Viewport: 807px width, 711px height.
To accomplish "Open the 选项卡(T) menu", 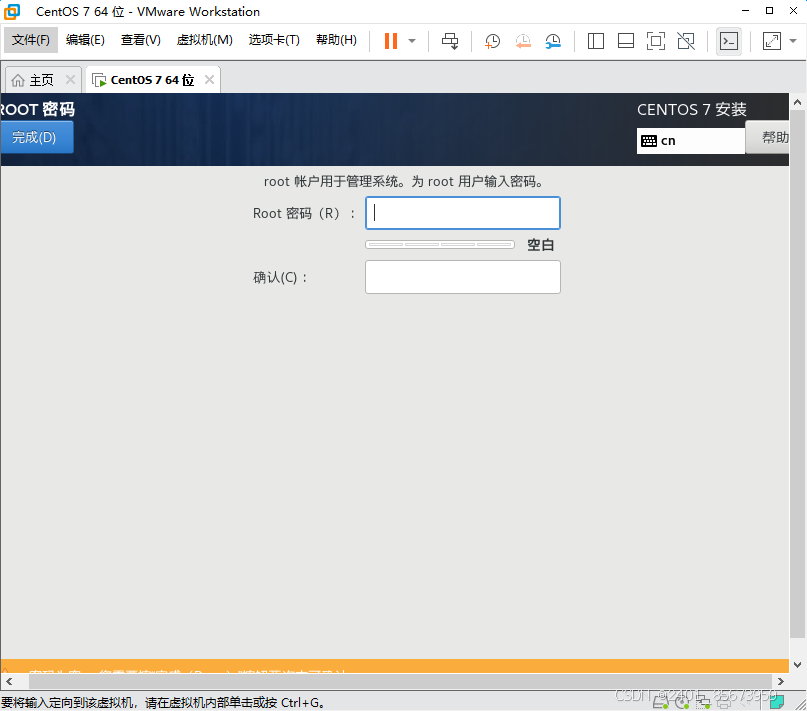I will point(274,40).
